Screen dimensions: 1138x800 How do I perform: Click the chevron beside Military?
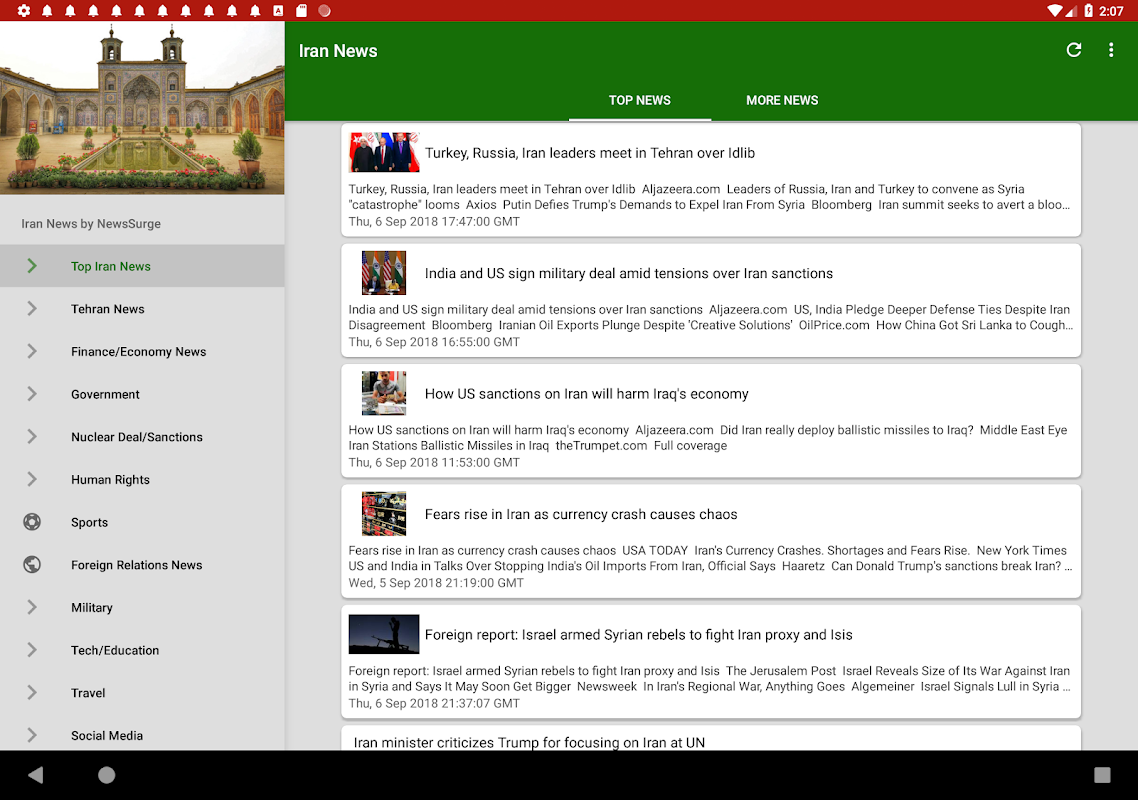(32, 607)
